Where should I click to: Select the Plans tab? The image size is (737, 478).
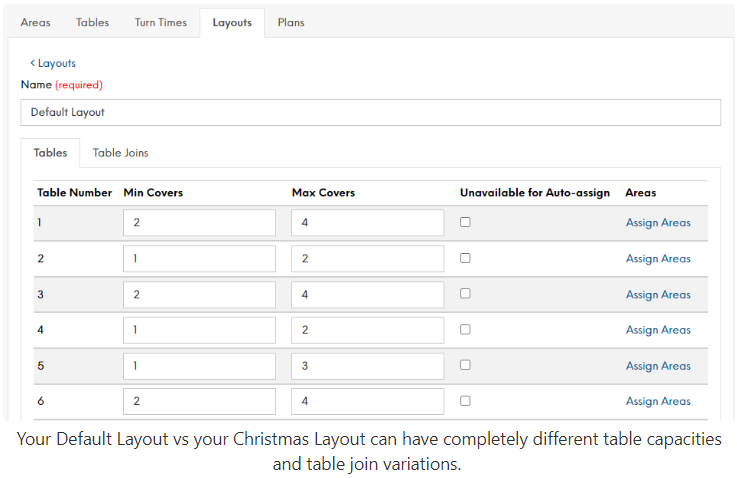pos(291,22)
